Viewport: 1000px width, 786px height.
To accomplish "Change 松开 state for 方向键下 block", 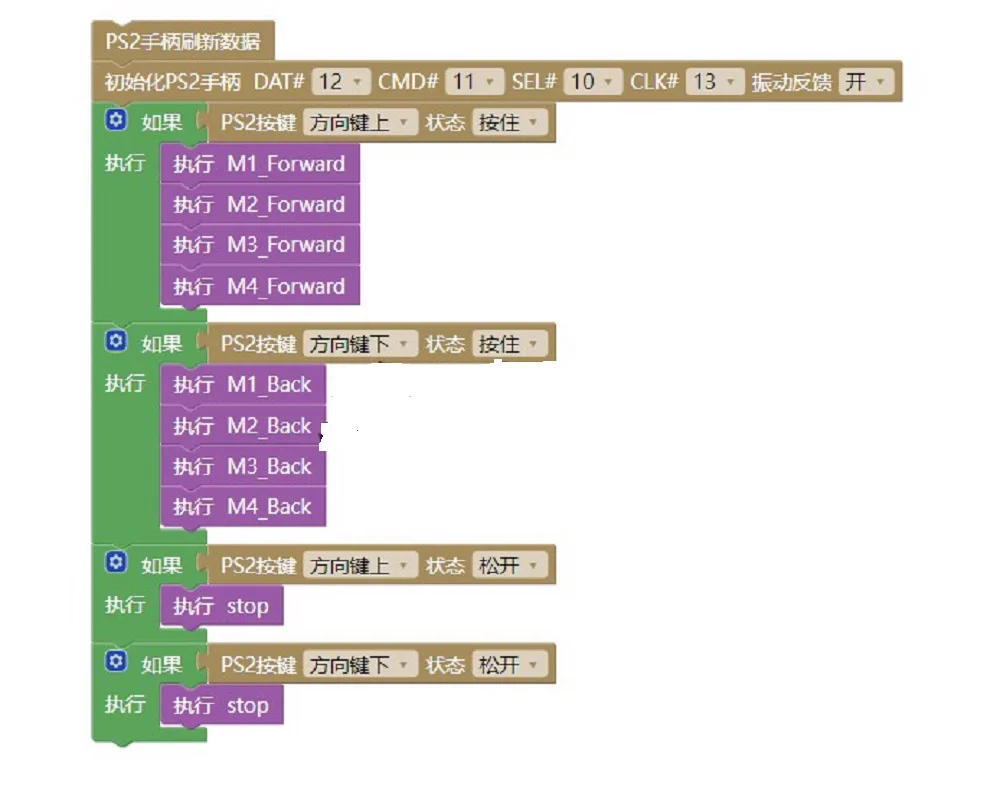I will pos(510,665).
